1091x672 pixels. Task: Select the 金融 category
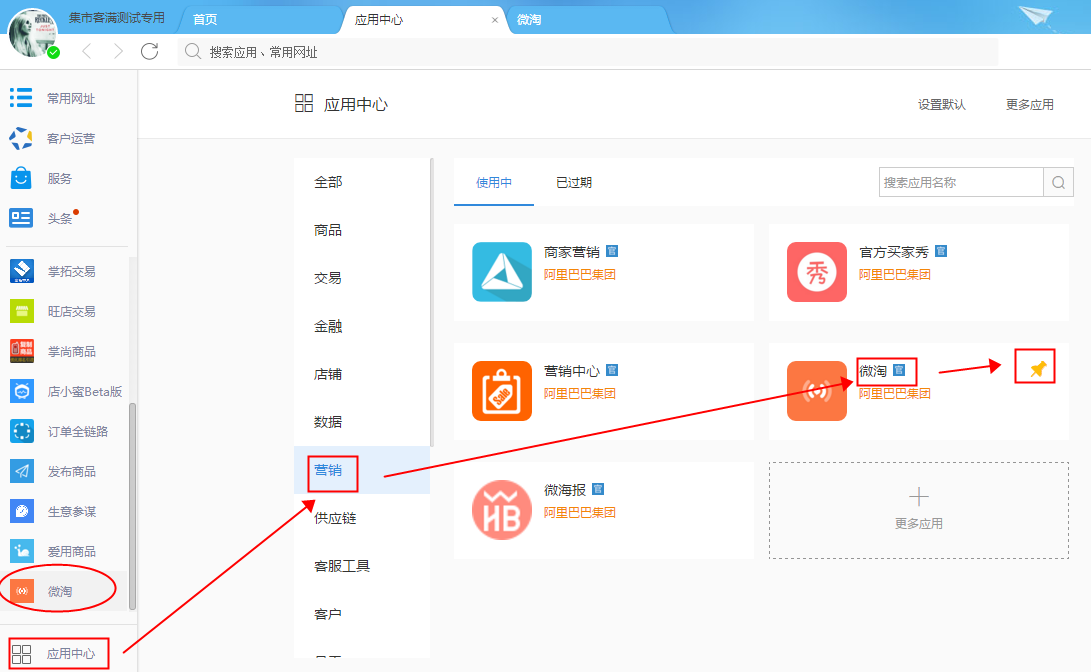(362, 326)
